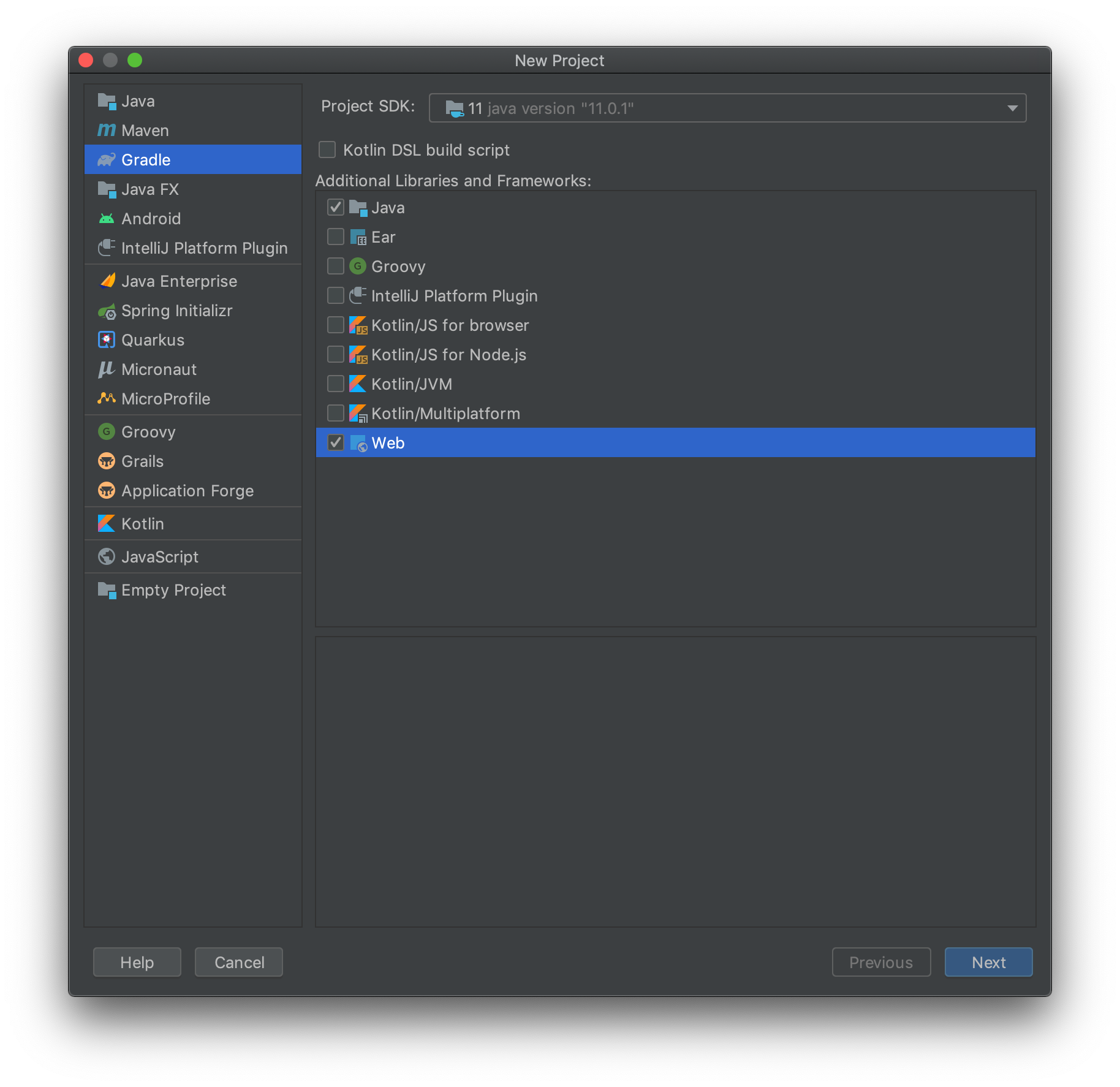Viewport: 1120px width, 1087px height.
Task: Select JavaScript label in sidebar
Action: [x=160, y=557]
